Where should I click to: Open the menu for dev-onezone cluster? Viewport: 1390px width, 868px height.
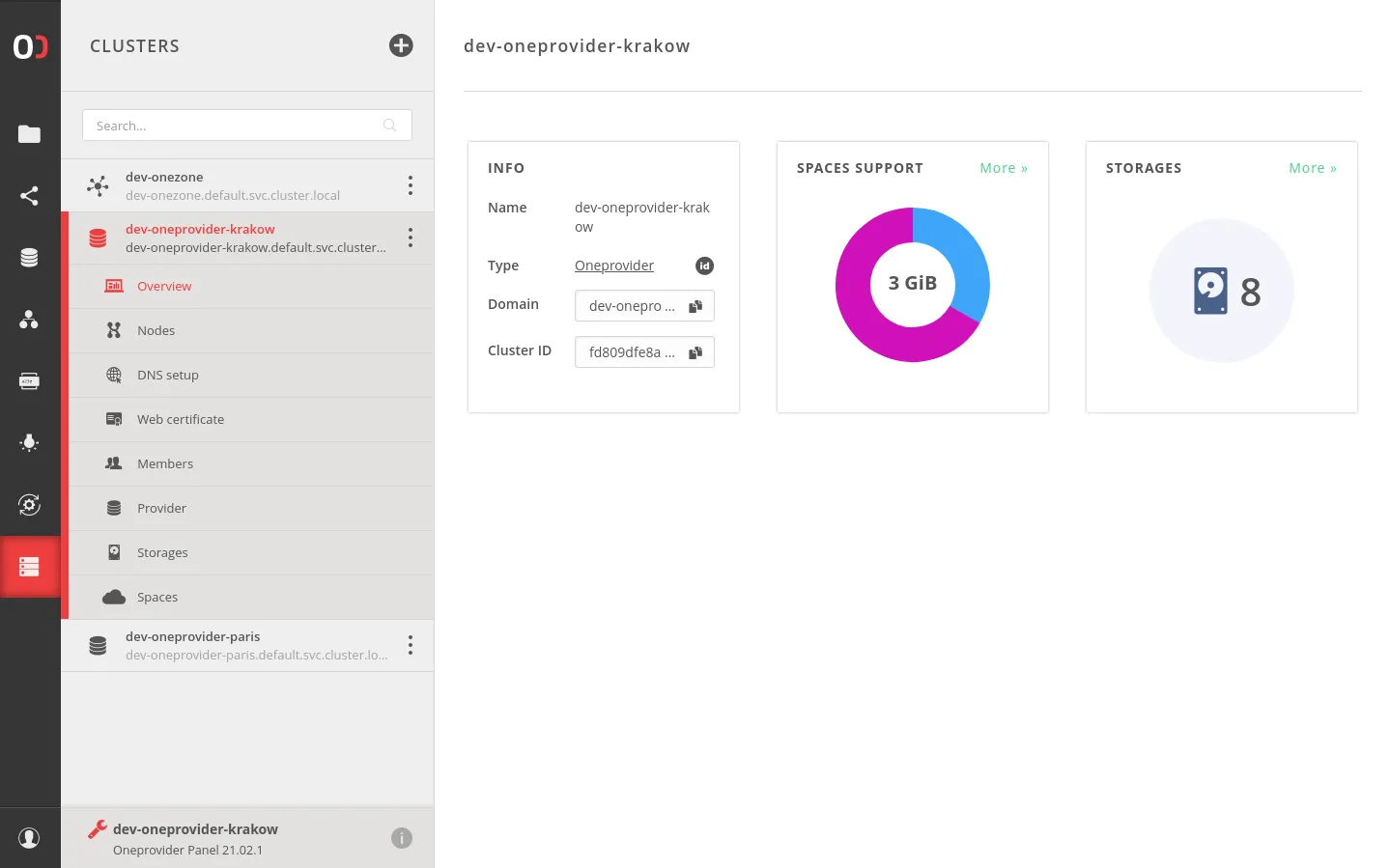point(410,185)
